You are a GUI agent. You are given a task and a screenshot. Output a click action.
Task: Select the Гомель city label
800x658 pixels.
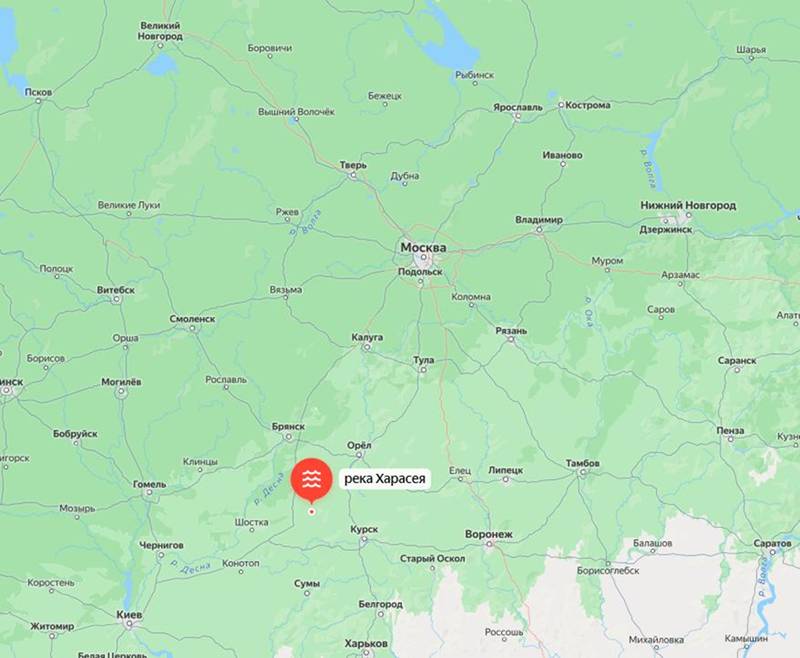pos(149,484)
